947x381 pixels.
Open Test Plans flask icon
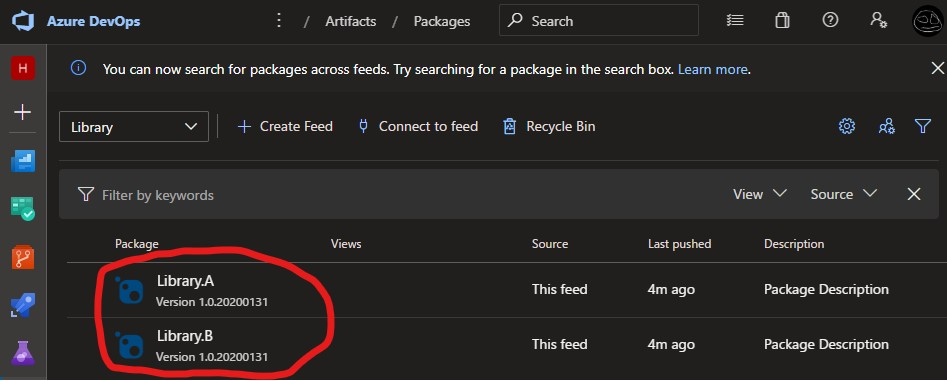coord(23,353)
